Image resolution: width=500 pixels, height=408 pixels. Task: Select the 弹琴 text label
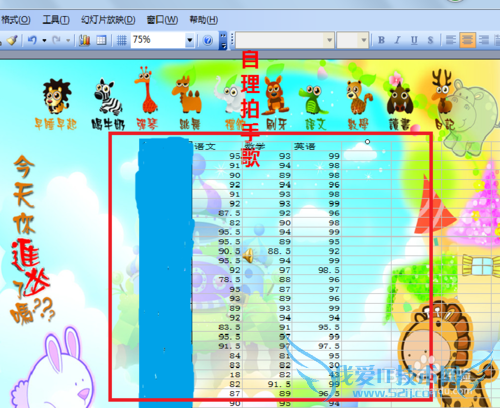[x=147, y=124]
